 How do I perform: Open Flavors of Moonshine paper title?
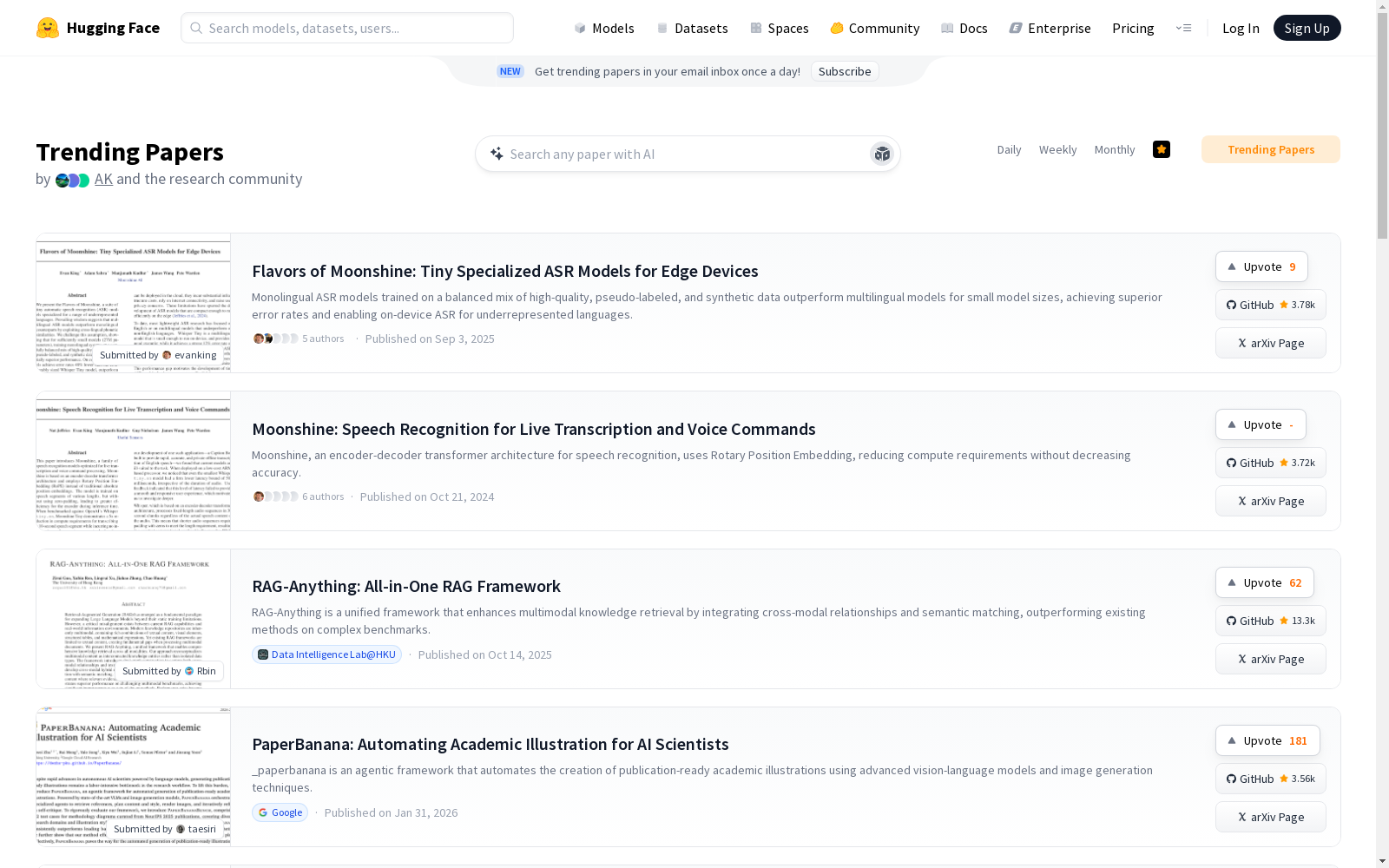[505, 271]
